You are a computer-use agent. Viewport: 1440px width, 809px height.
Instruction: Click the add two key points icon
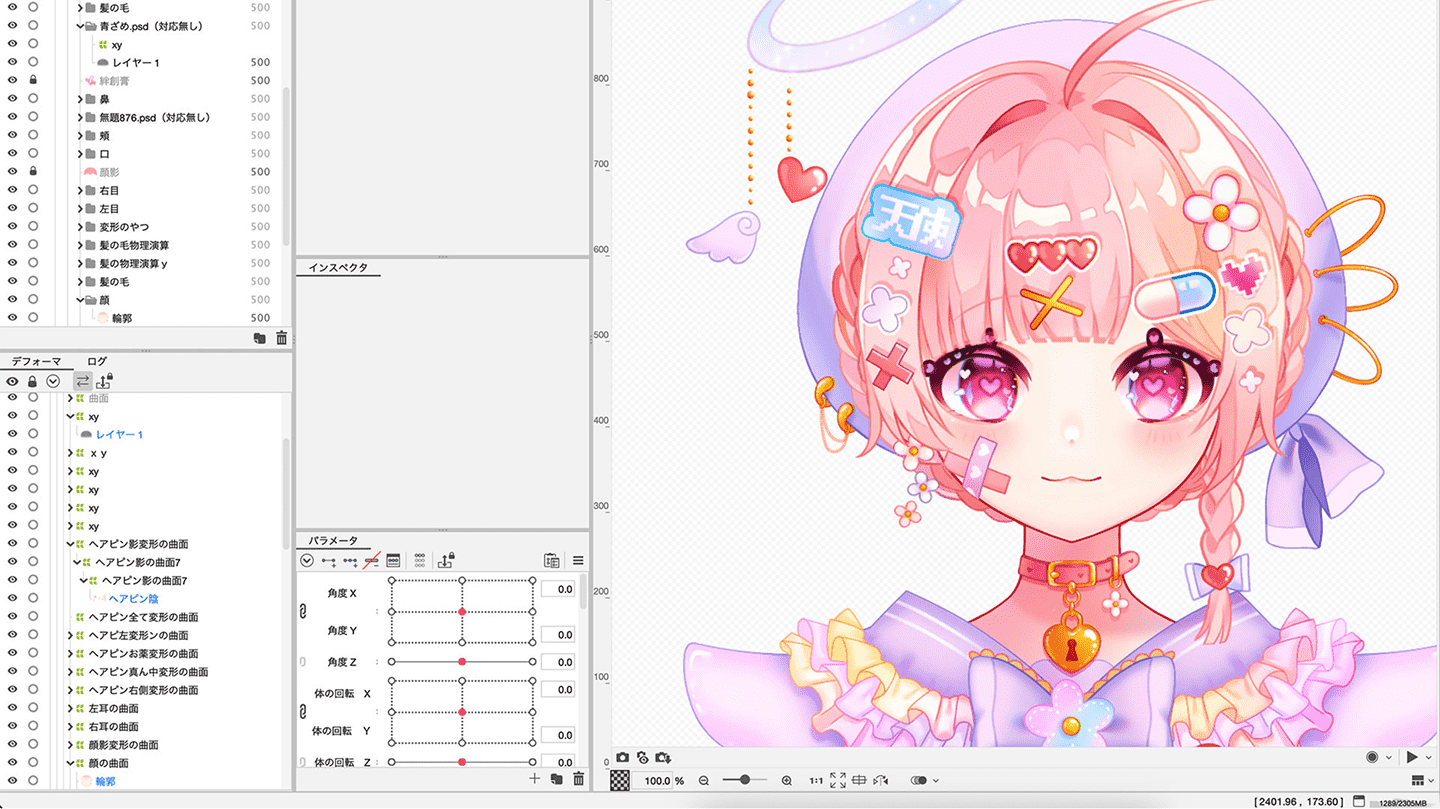(x=328, y=561)
